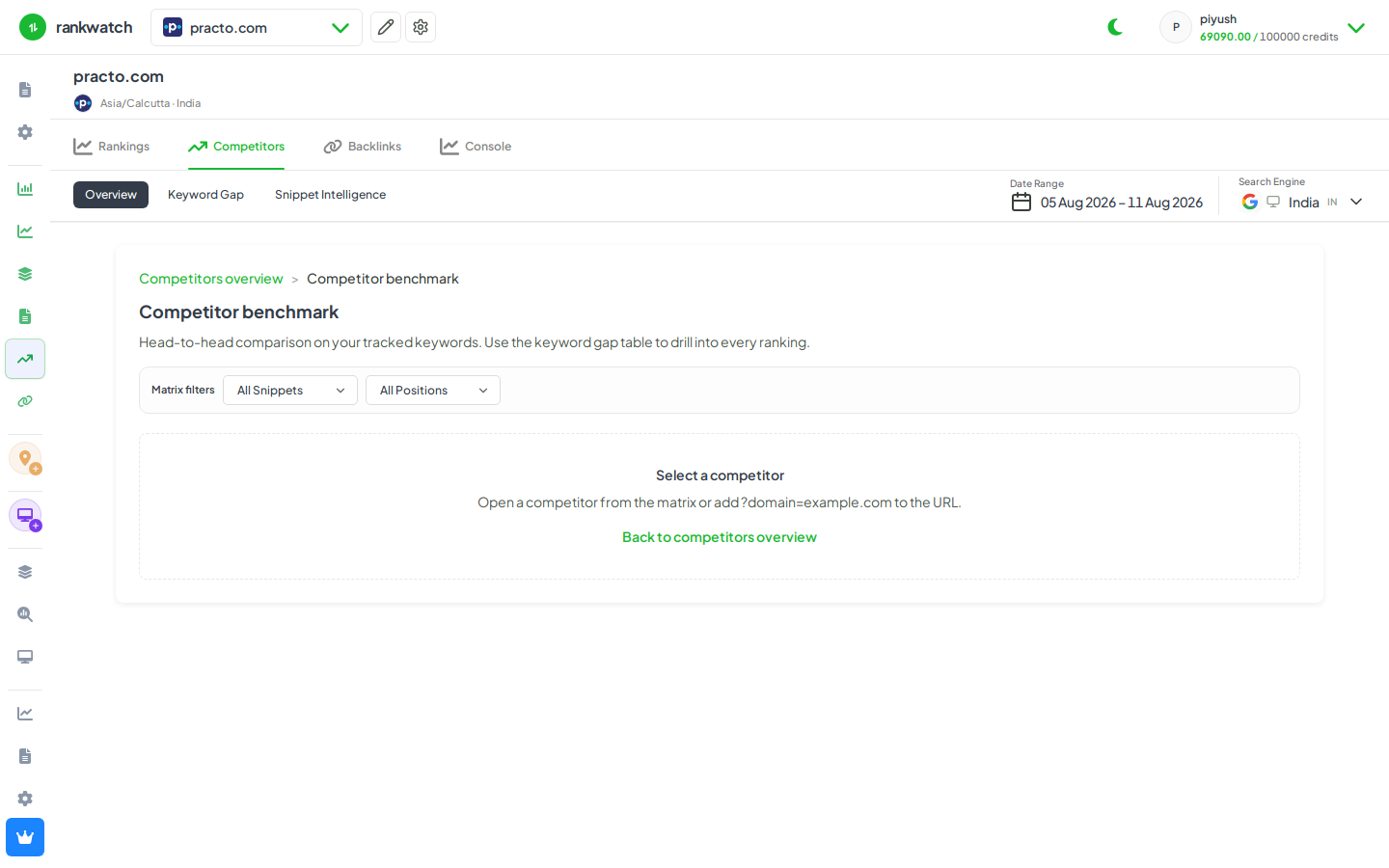Click the grey document icon near sidebar bottom
The height and width of the screenshot is (868, 1389).
[x=25, y=756]
